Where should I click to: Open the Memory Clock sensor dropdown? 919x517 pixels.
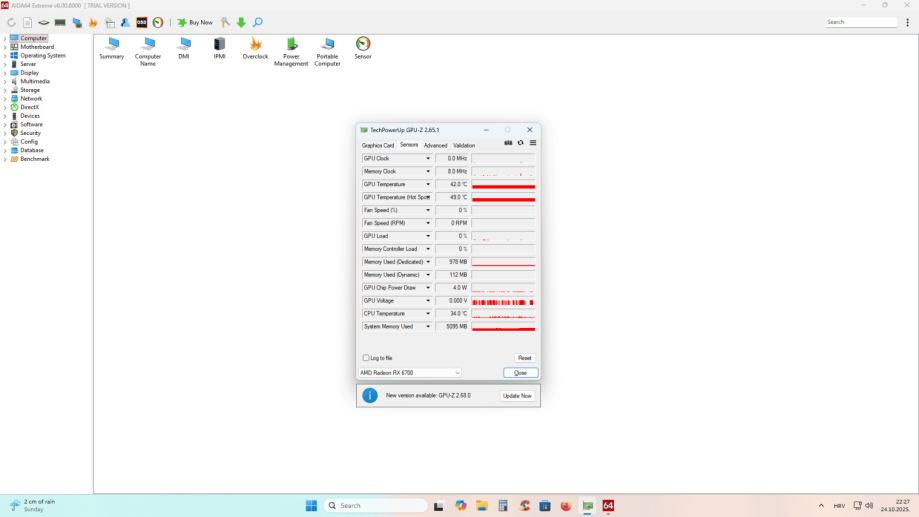click(x=428, y=171)
